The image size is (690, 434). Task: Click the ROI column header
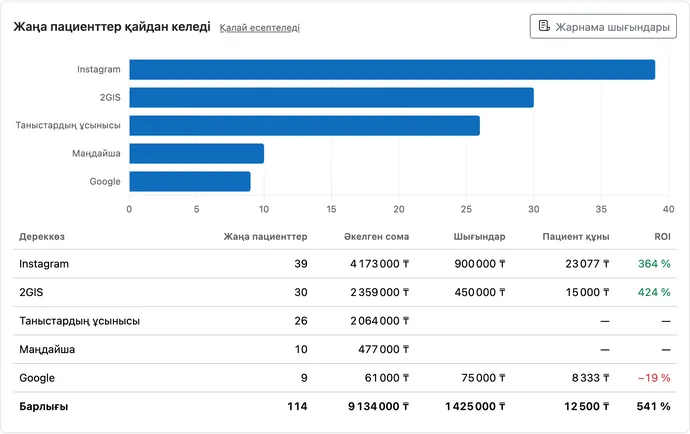(x=662, y=237)
